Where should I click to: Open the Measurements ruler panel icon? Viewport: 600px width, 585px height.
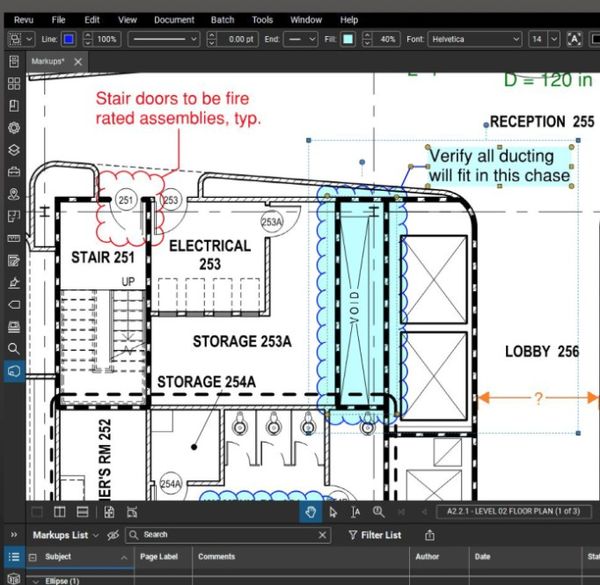point(14,238)
